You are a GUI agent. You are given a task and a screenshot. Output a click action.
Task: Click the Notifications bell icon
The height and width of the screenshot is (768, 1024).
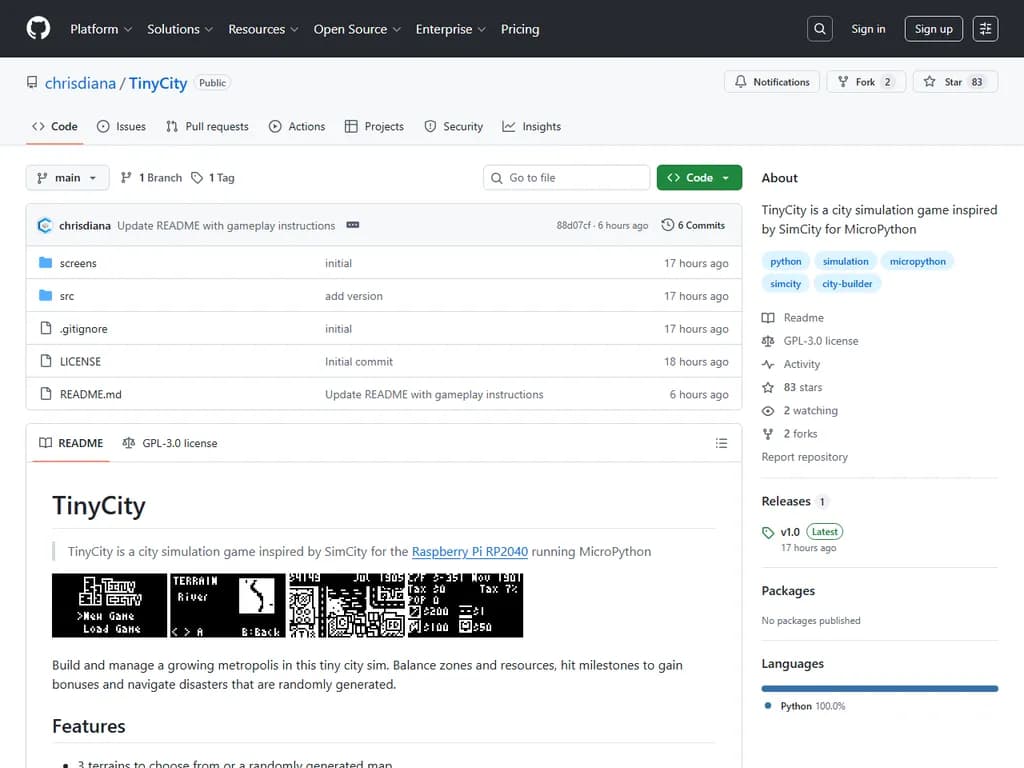[741, 80]
